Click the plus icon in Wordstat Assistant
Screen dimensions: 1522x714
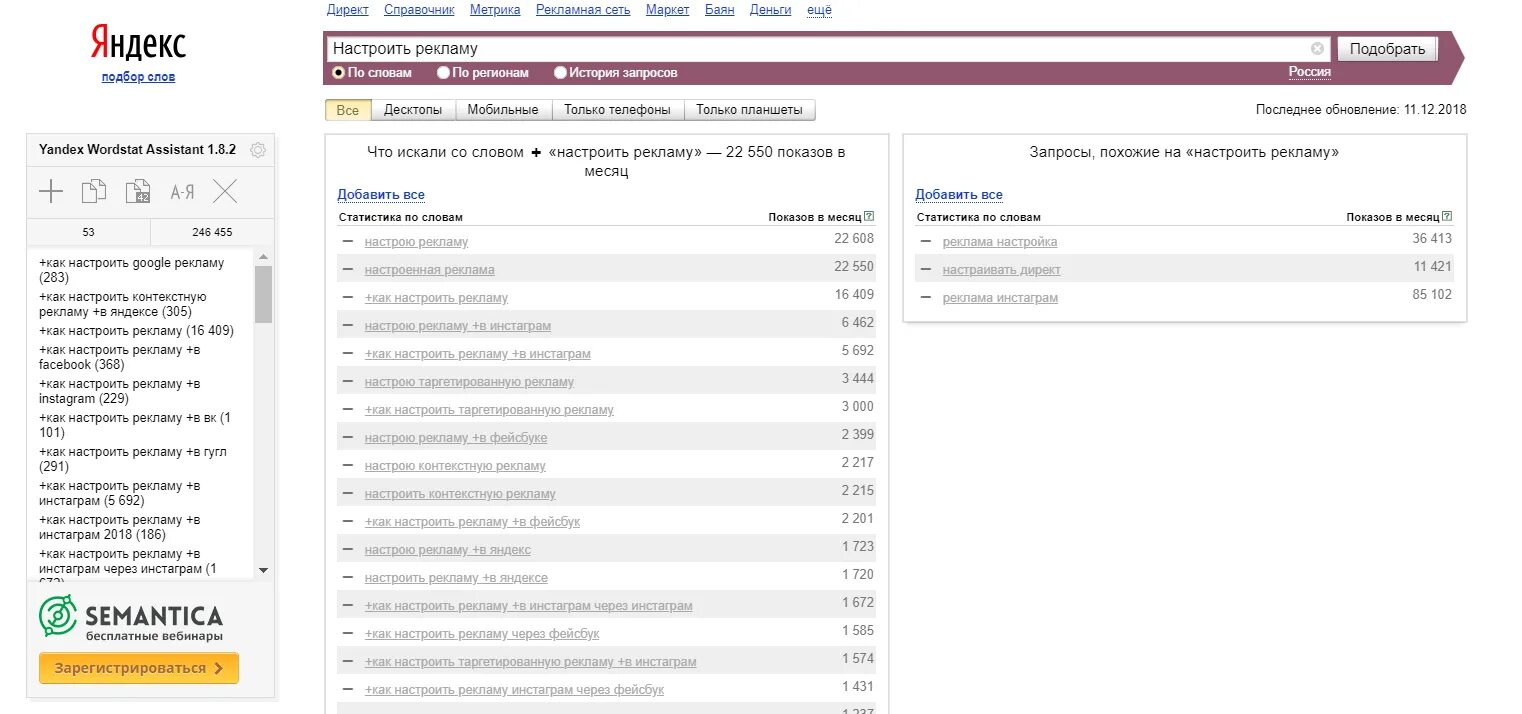(51, 192)
